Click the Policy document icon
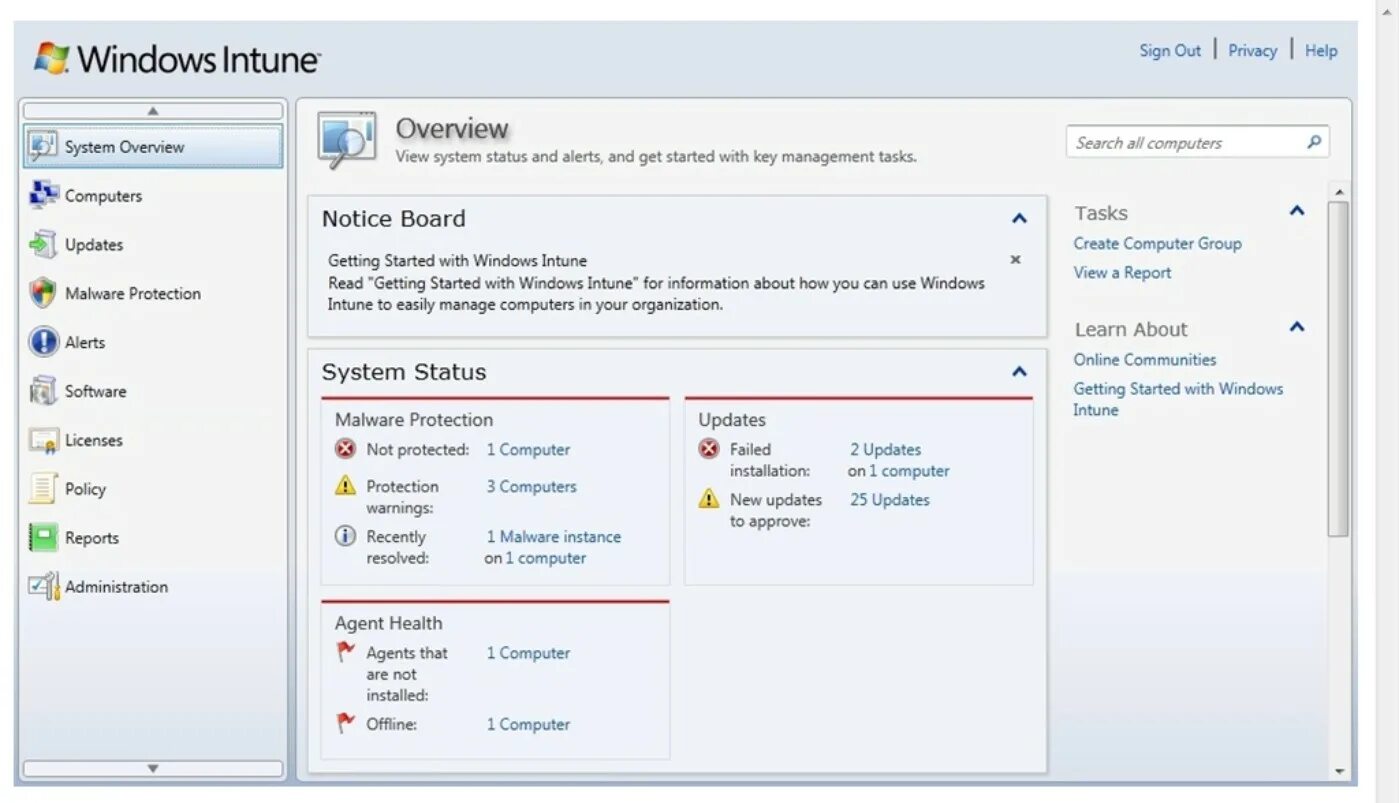Screen dimensions: 1399x803 43,489
